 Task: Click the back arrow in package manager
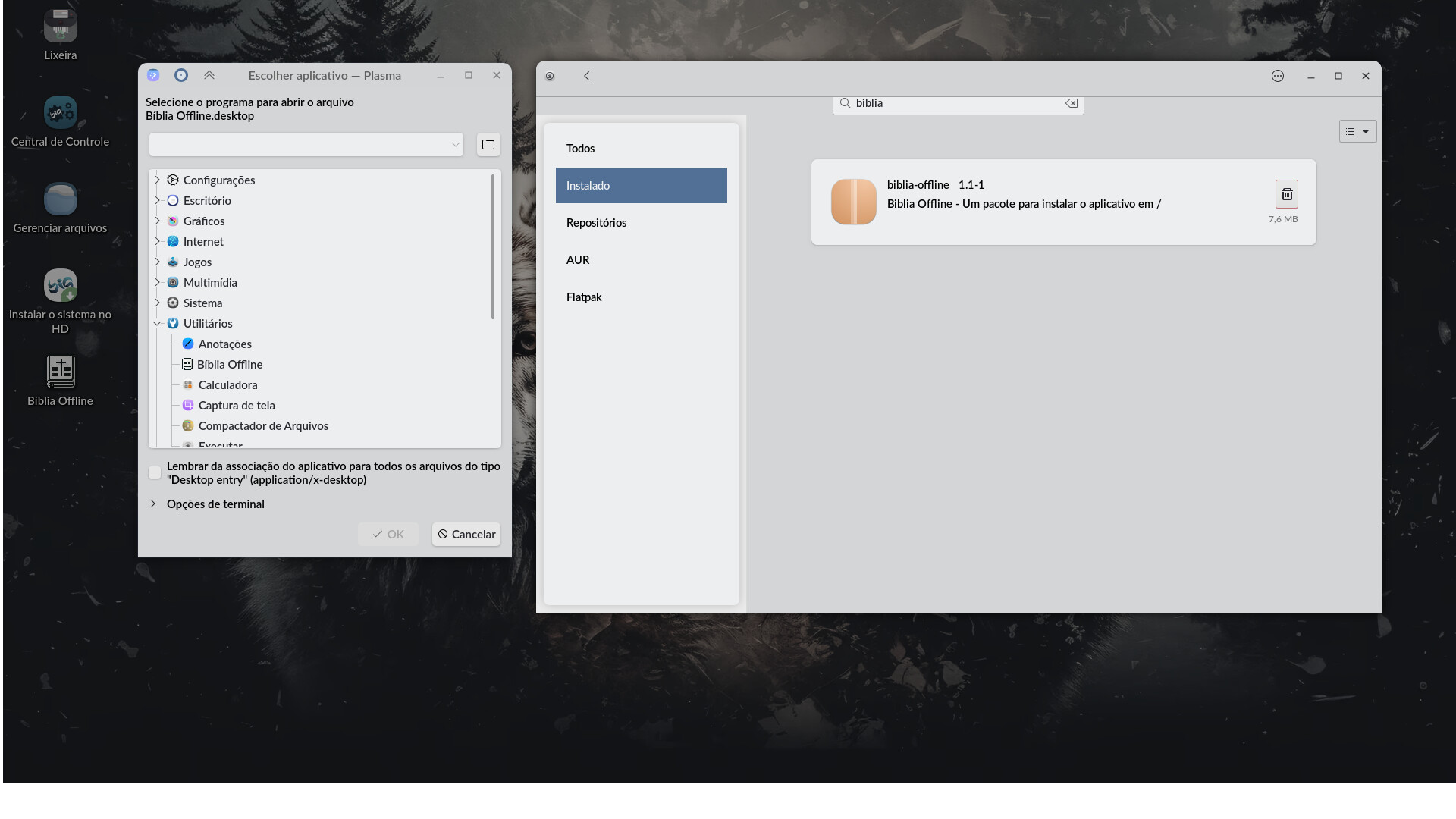[x=586, y=76]
